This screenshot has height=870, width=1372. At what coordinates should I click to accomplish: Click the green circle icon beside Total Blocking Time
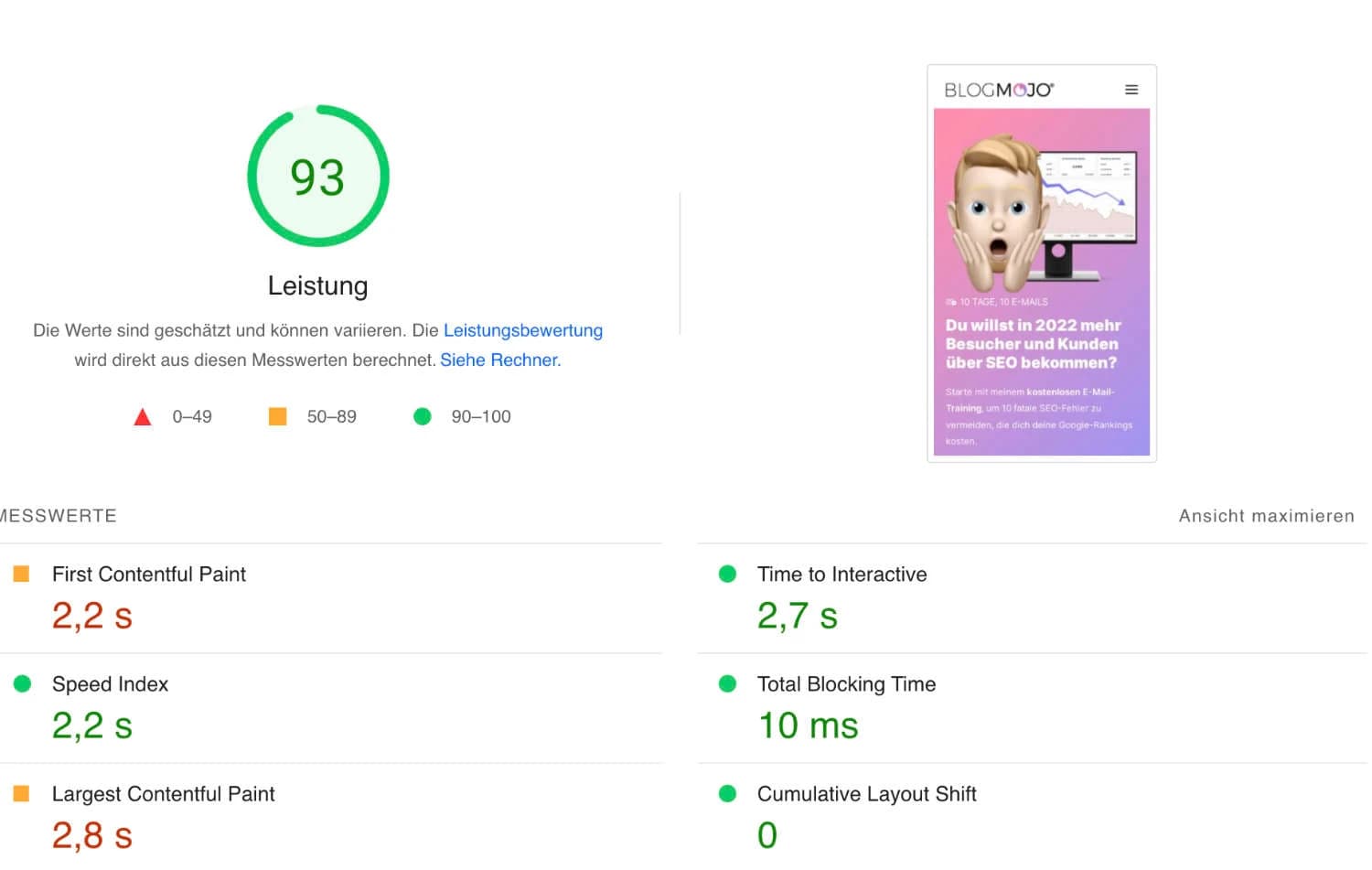[727, 683]
